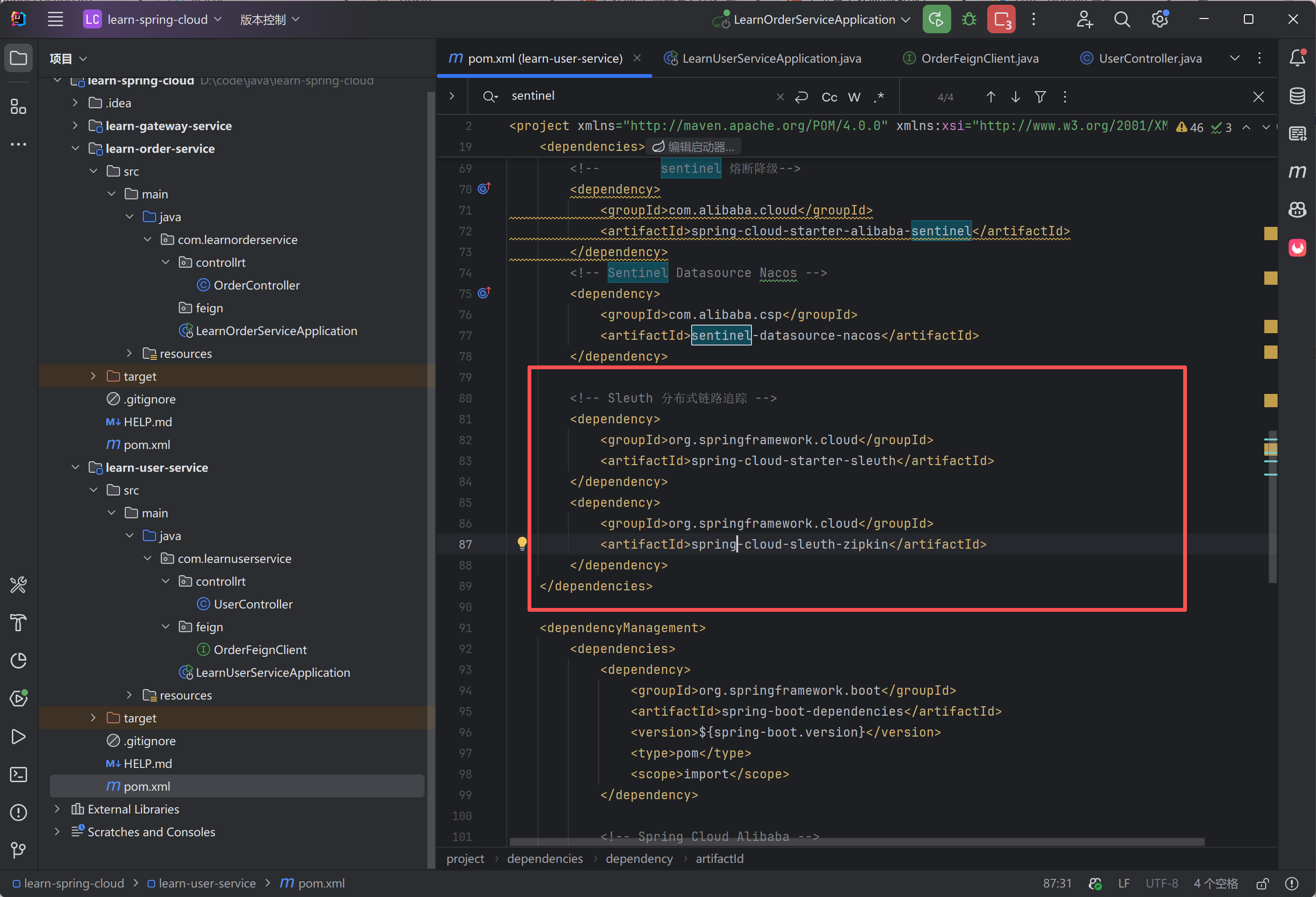The height and width of the screenshot is (897, 1316).
Task: Open Database tool window
Action: click(1297, 96)
